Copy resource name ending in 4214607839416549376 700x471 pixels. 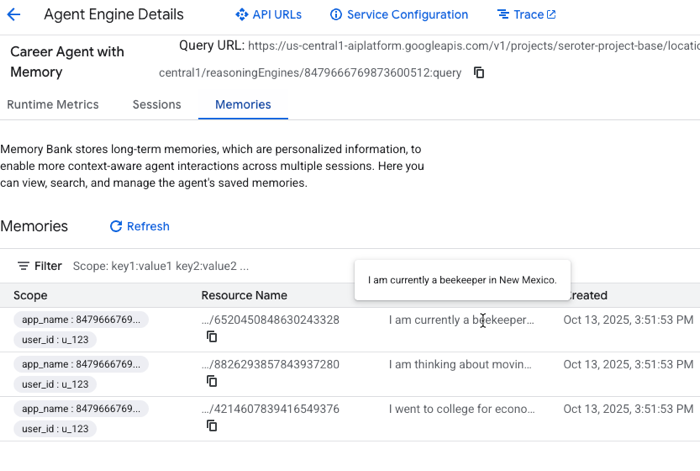pyautogui.click(x=212, y=426)
